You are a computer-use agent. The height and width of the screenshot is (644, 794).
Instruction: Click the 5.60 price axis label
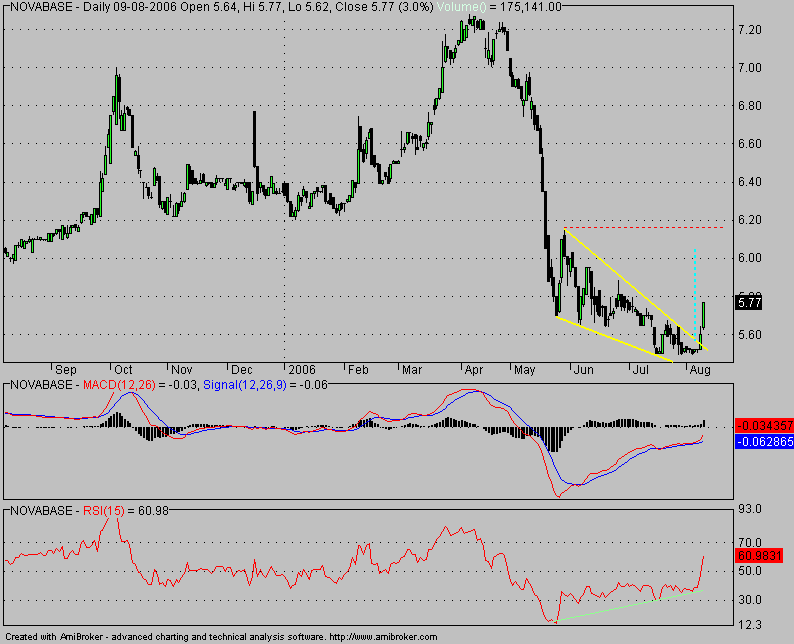click(750, 335)
